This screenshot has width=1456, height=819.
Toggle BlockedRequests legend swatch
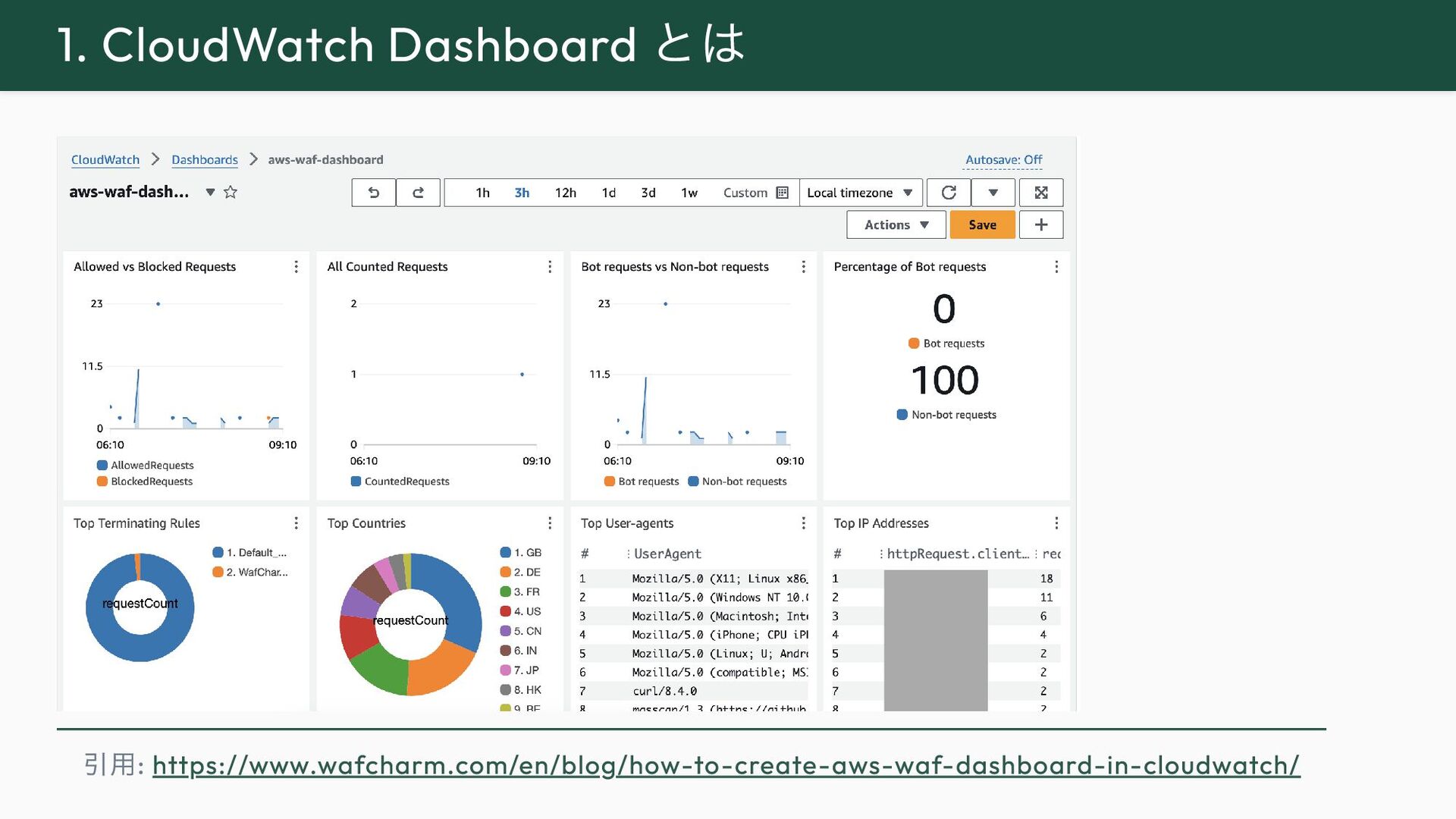coord(102,482)
